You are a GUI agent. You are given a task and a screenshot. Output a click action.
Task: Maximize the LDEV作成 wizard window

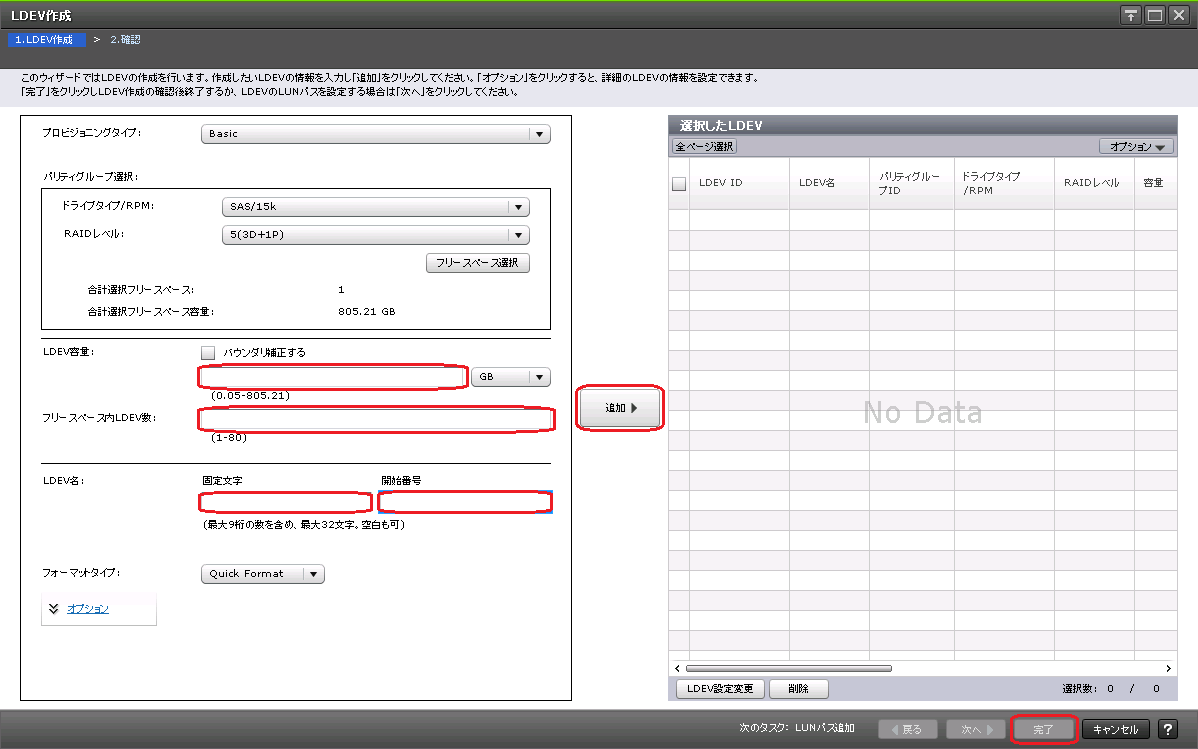coord(1155,16)
